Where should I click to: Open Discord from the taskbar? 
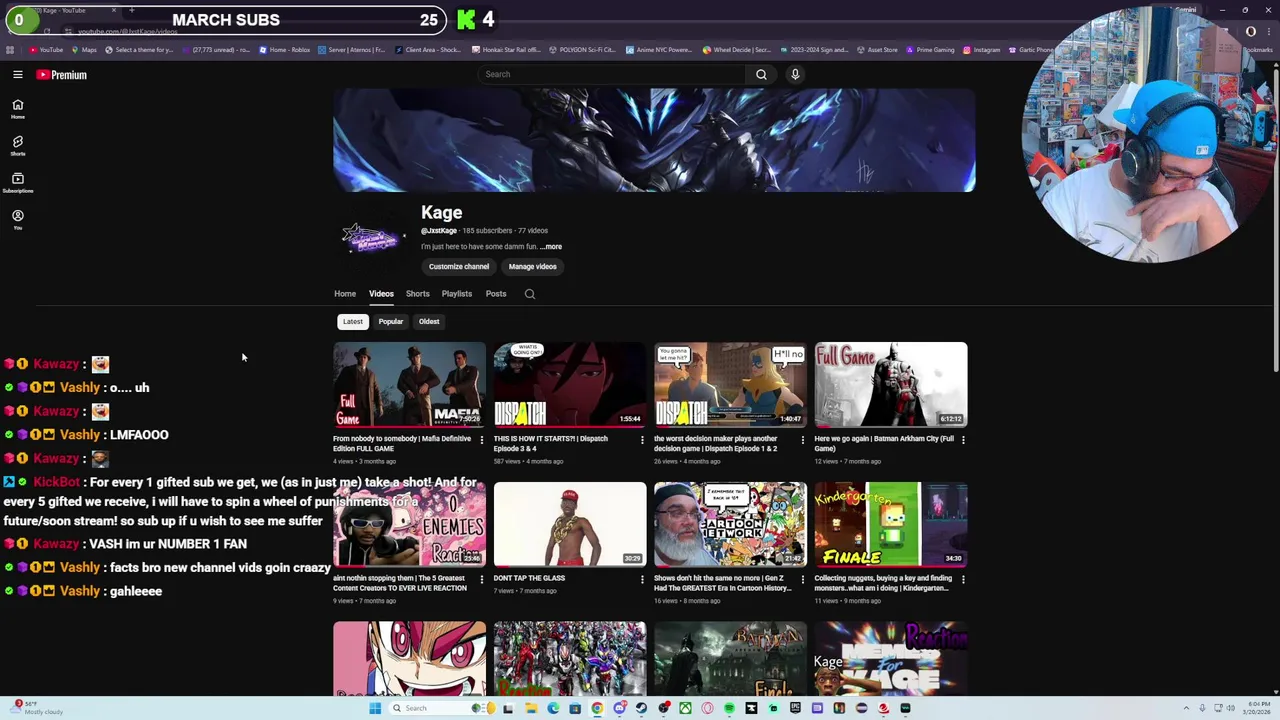[x=620, y=708]
